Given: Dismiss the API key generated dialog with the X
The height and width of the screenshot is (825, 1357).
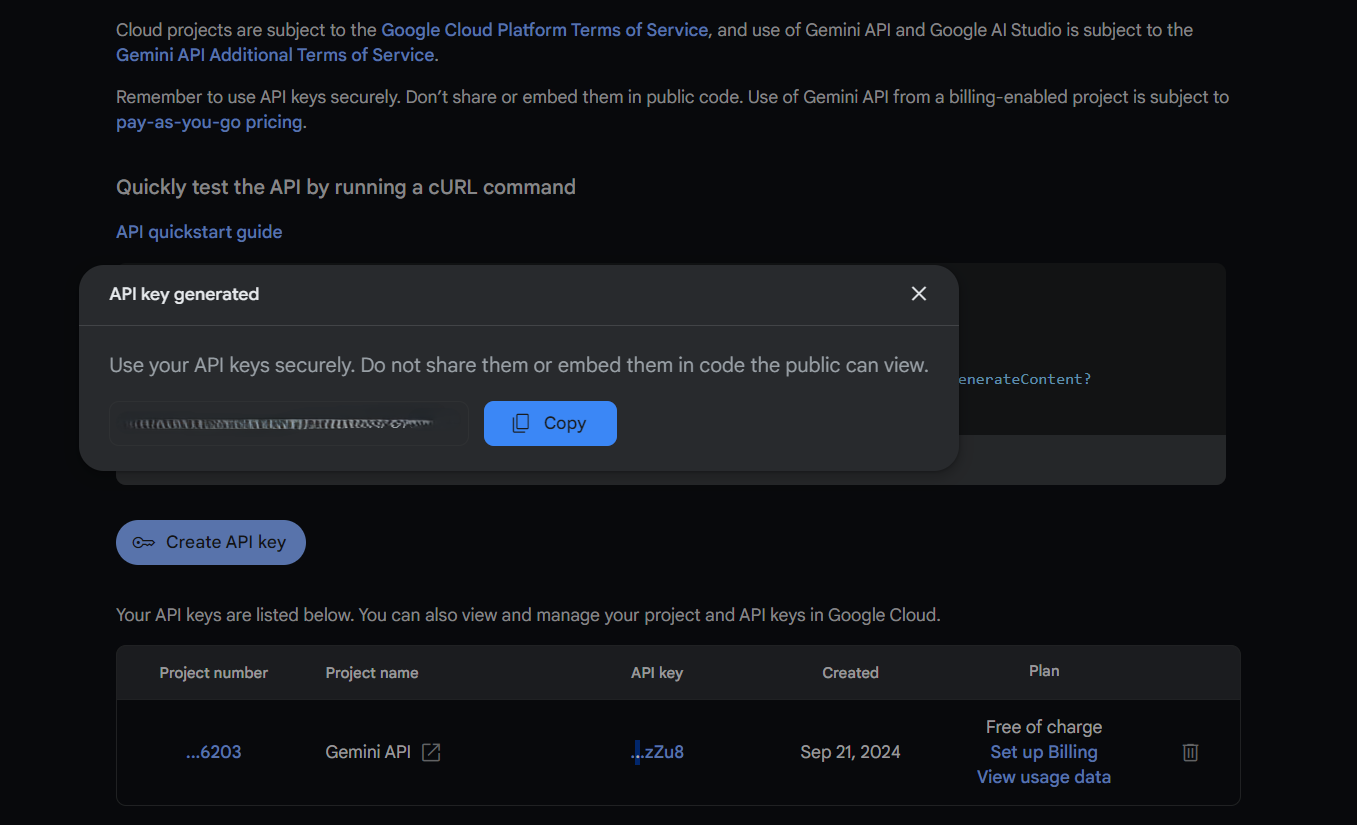Looking at the screenshot, I should coord(918,293).
